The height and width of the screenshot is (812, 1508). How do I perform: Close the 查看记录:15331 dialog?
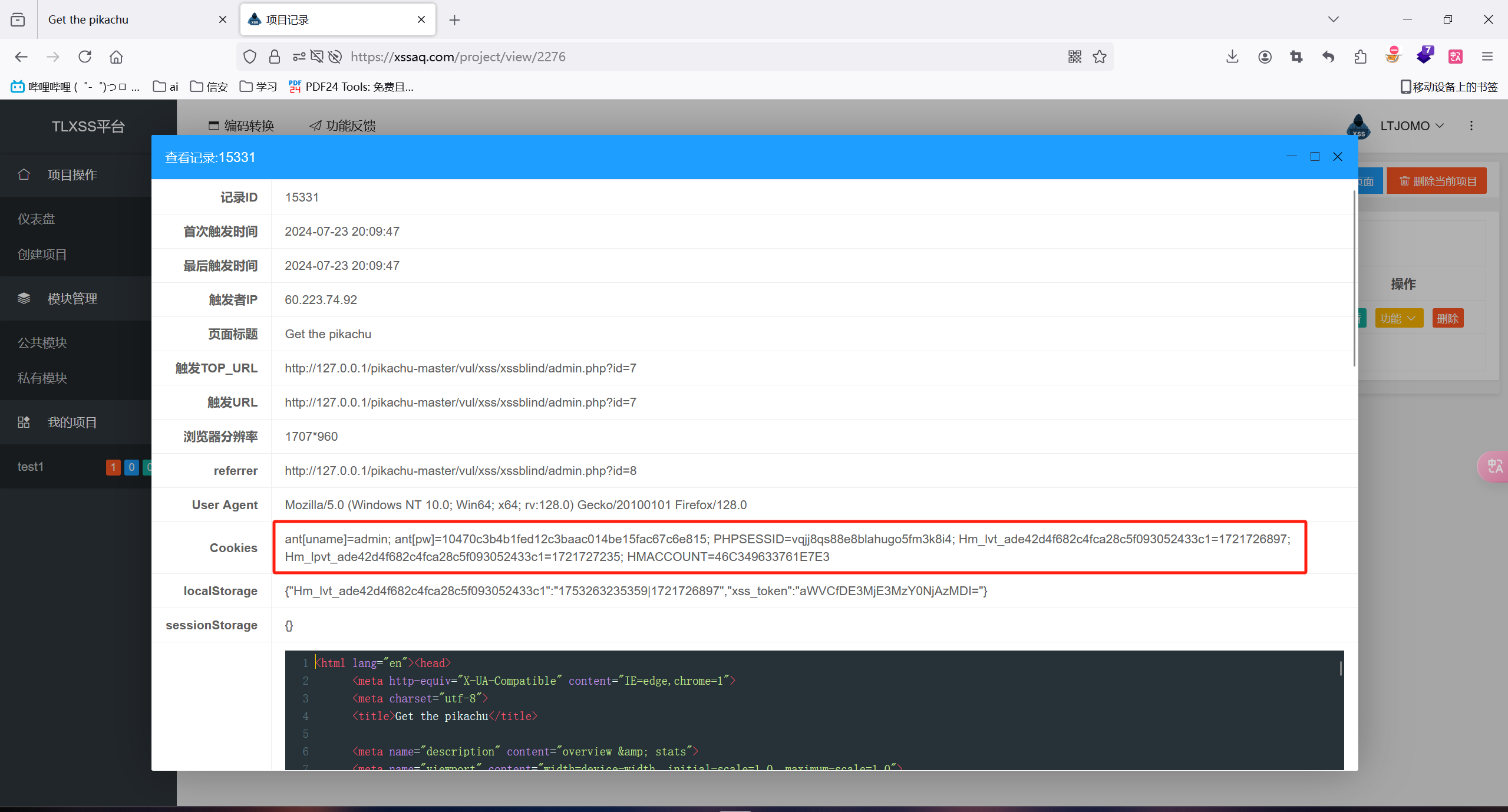coord(1338,156)
